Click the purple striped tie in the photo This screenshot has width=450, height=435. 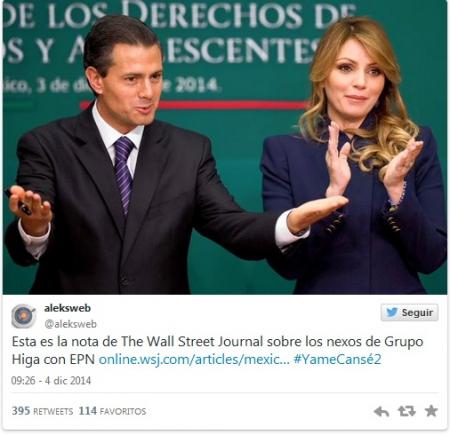(124, 173)
